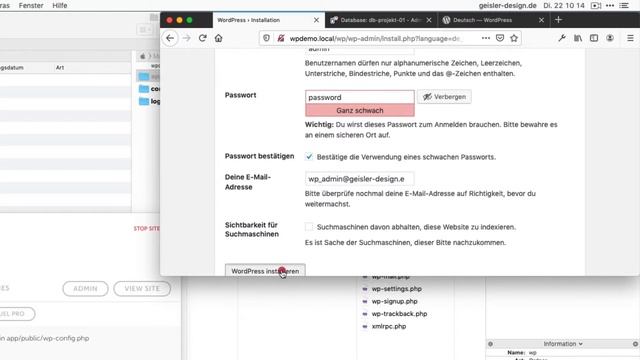Open Firefox account icon
This screenshot has width=640, height=360.
(x=610, y=38)
